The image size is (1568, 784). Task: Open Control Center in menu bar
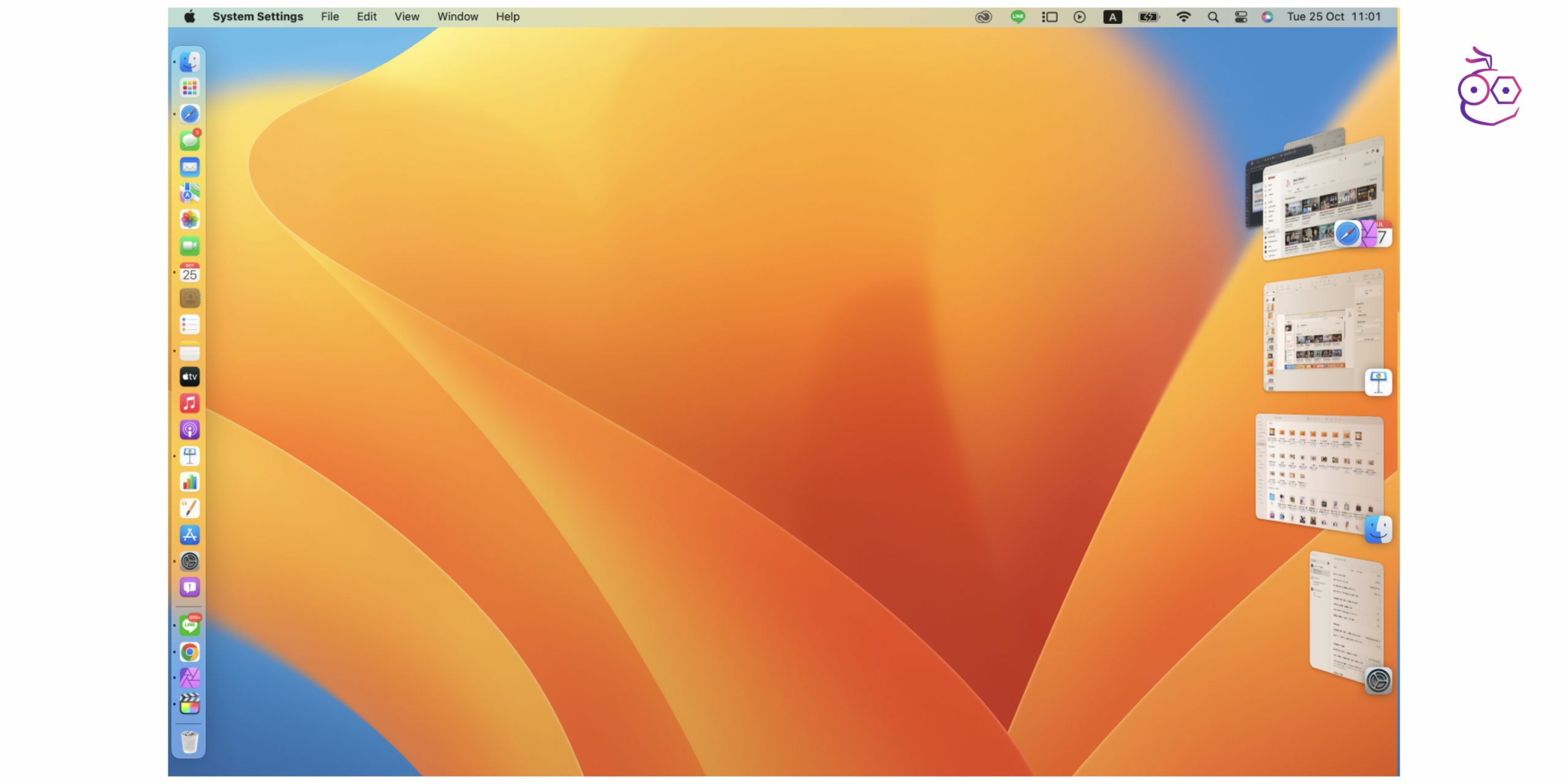1240,17
